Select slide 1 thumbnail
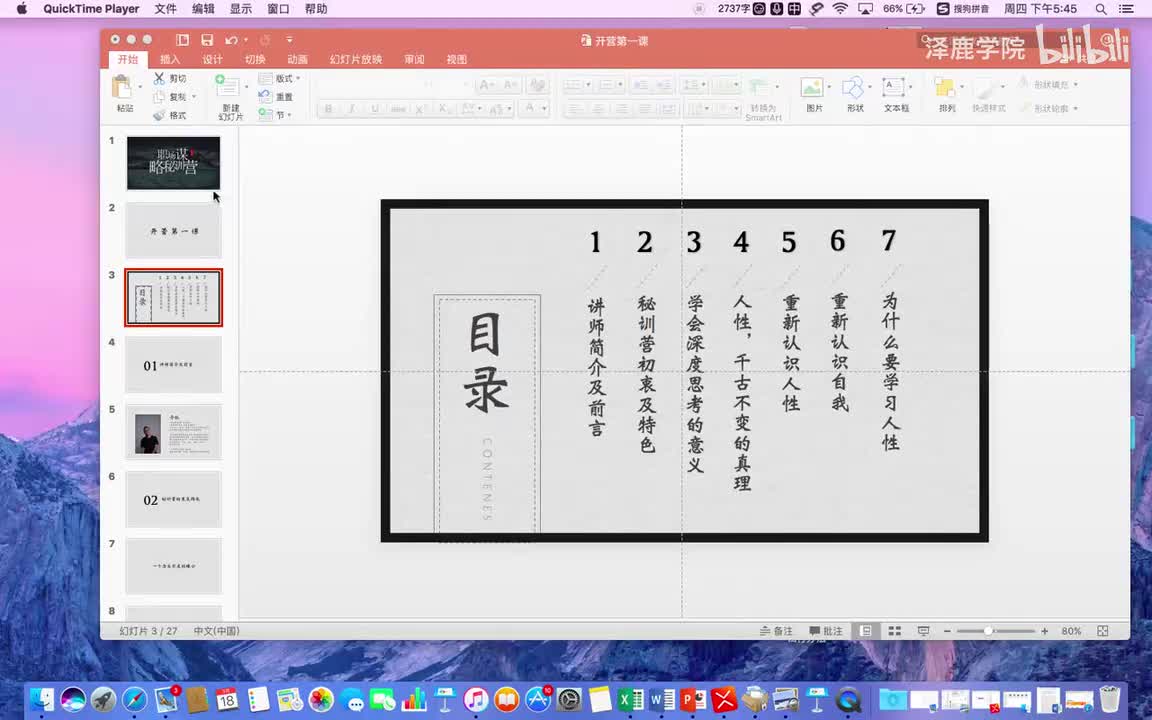This screenshot has height=720, width=1152. (173, 163)
